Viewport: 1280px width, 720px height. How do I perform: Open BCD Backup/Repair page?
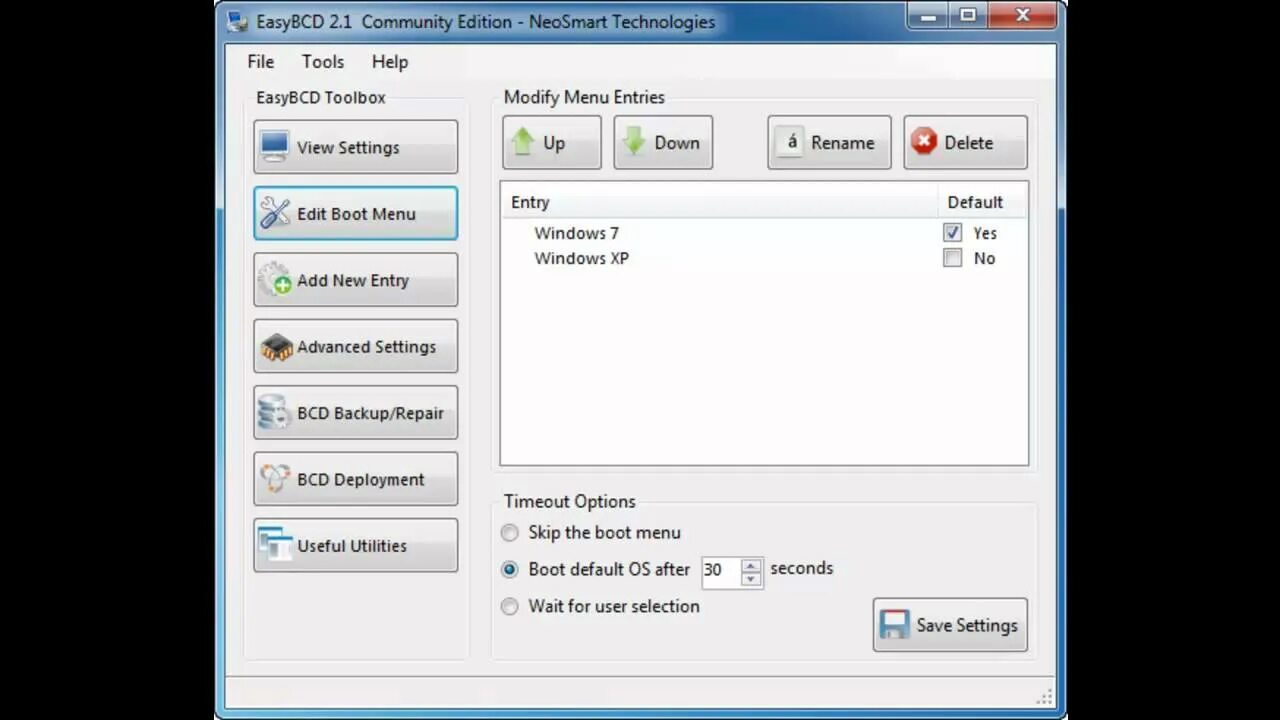tap(356, 413)
